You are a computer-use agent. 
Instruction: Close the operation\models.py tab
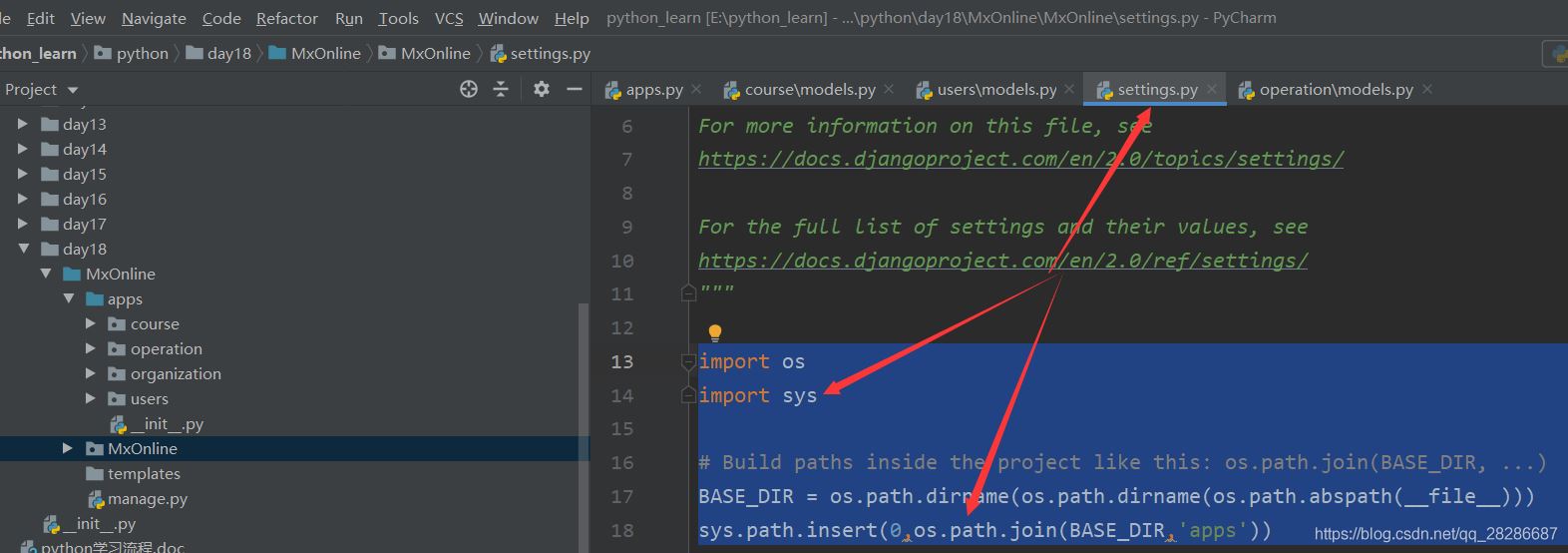(1427, 89)
